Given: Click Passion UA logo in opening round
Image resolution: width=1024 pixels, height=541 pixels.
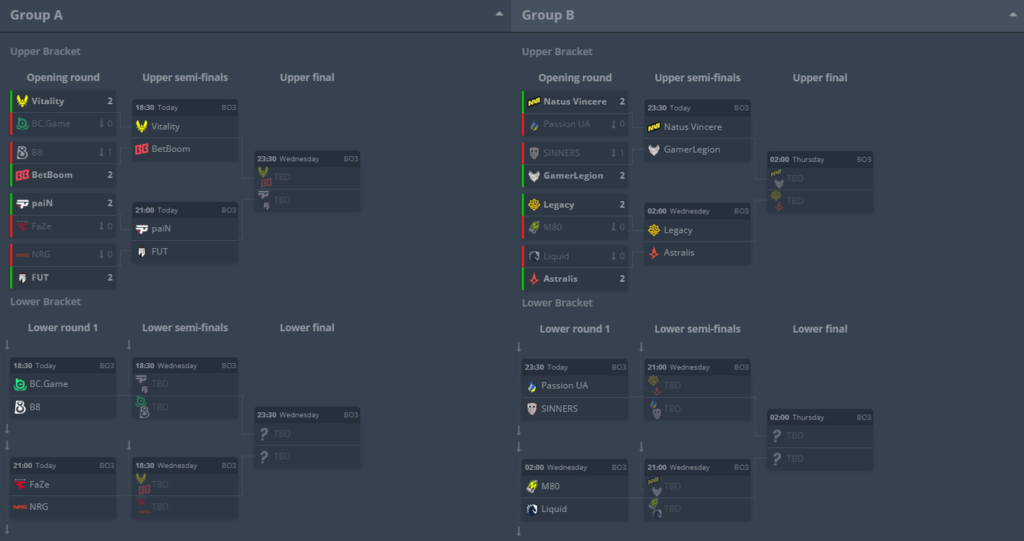Looking at the screenshot, I should click(534, 124).
